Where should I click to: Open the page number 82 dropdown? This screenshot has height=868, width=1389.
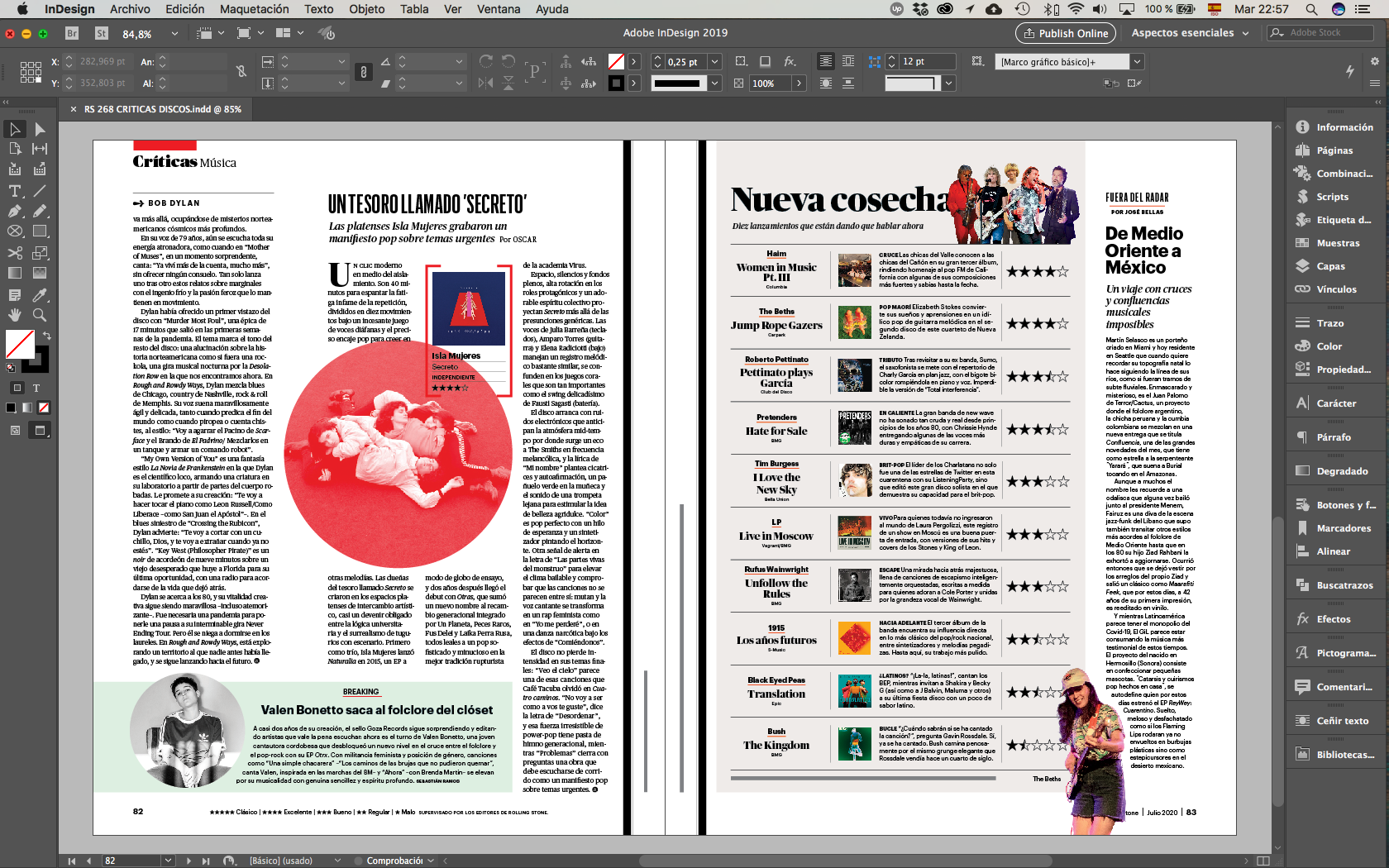pos(168,861)
